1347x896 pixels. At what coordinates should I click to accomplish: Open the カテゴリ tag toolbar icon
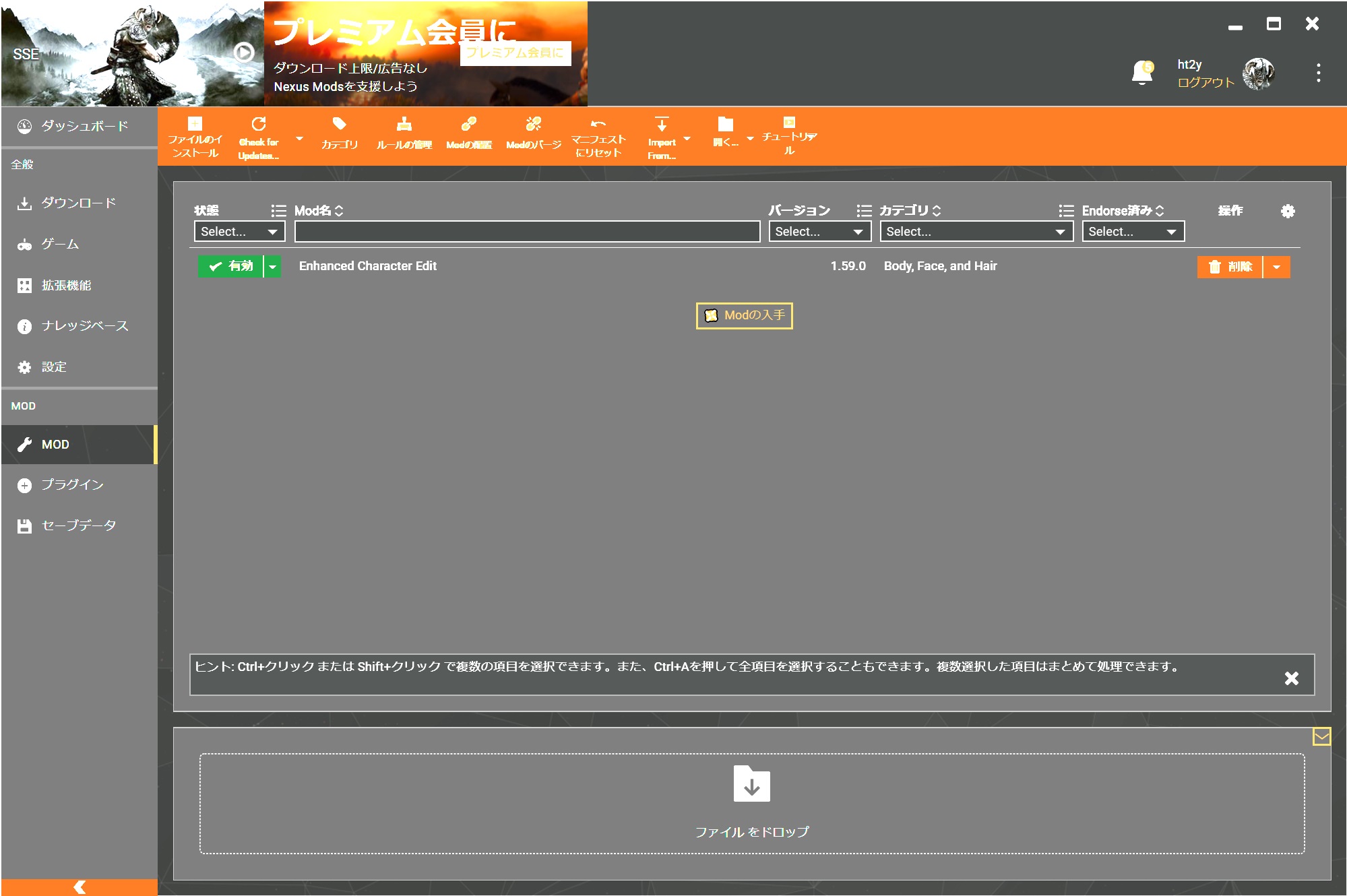click(x=339, y=124)
